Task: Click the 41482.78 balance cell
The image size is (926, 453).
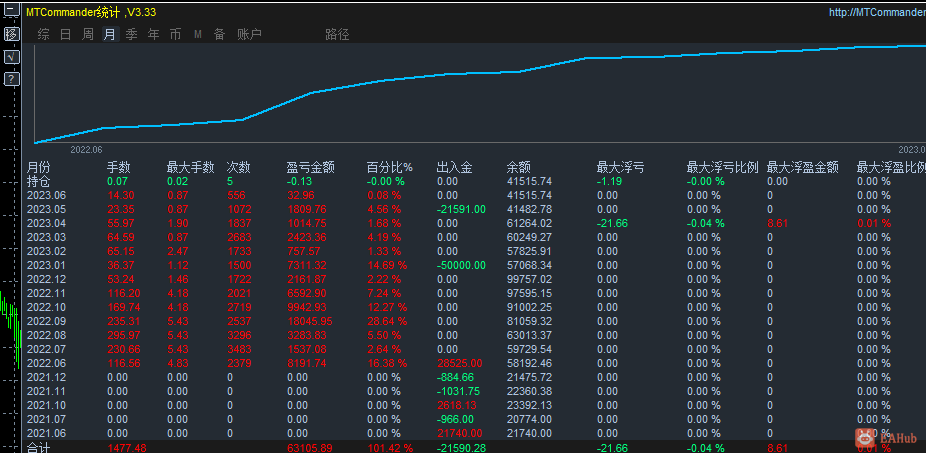Action: (x=529, y=210)
